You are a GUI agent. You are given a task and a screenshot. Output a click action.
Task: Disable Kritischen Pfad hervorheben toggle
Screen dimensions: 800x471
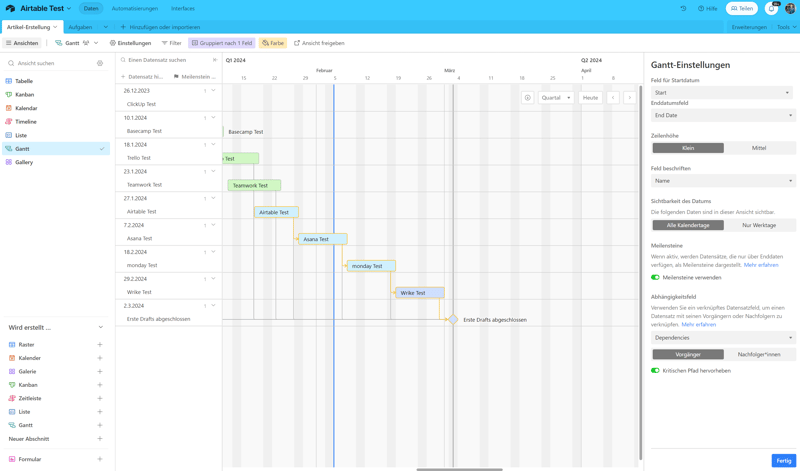point(655,370)
